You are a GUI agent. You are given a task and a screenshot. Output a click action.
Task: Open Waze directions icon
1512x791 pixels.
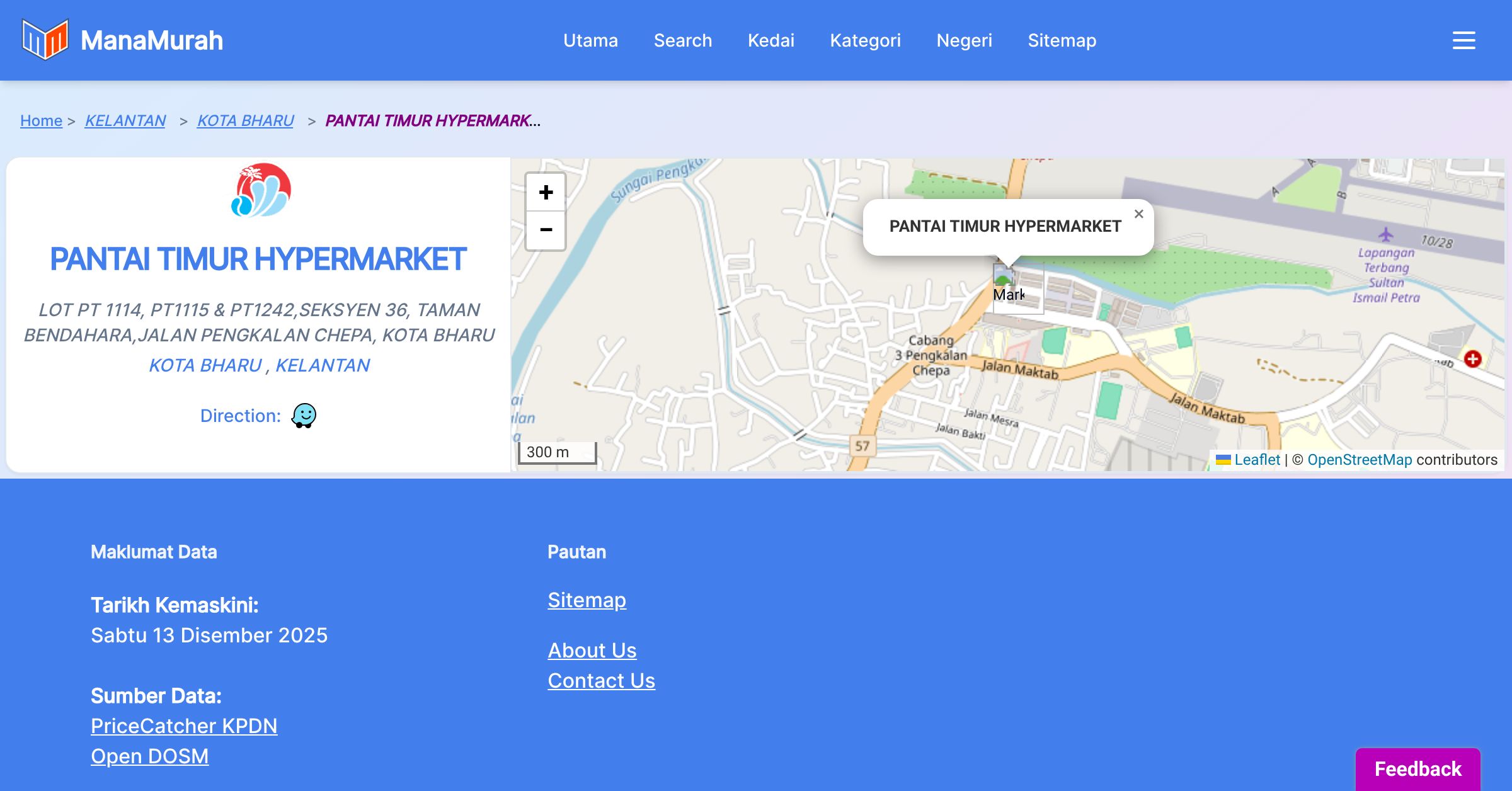click(x=304, y=416)
